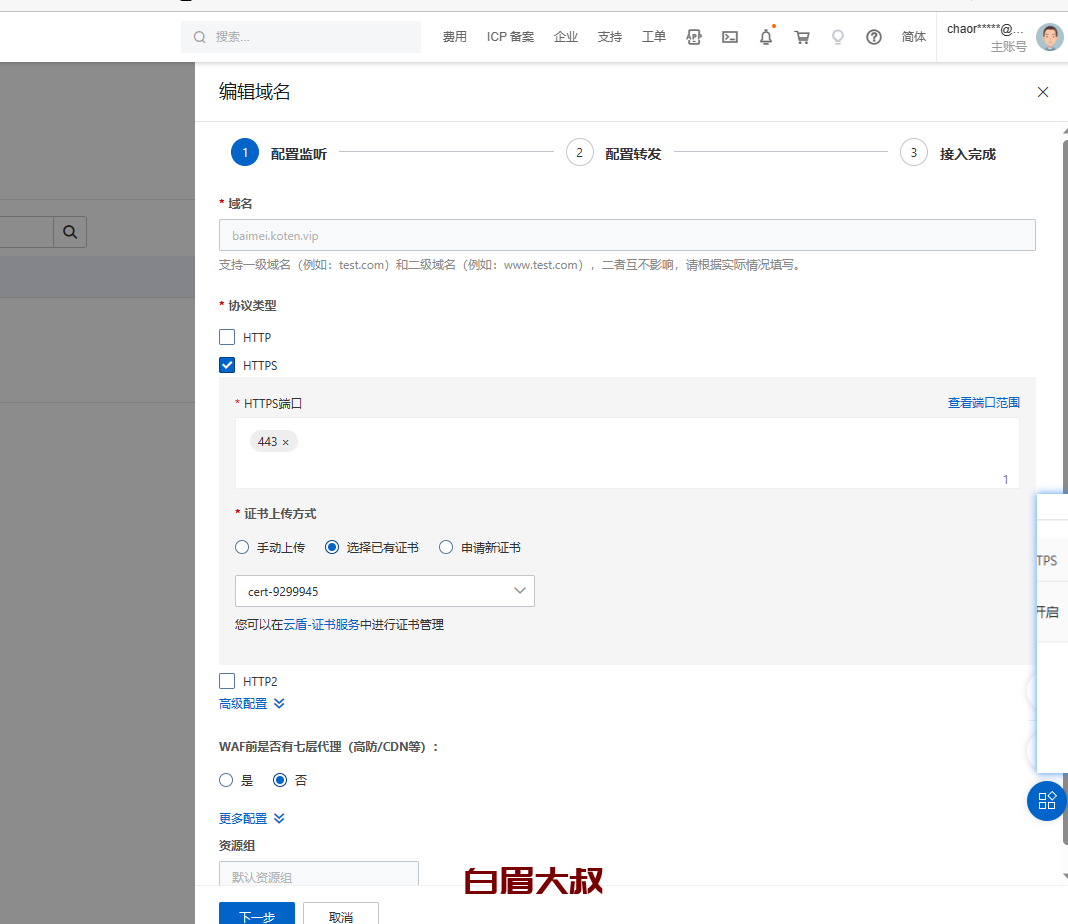Open the ICP 备案 menu

(x=510, y=37)
